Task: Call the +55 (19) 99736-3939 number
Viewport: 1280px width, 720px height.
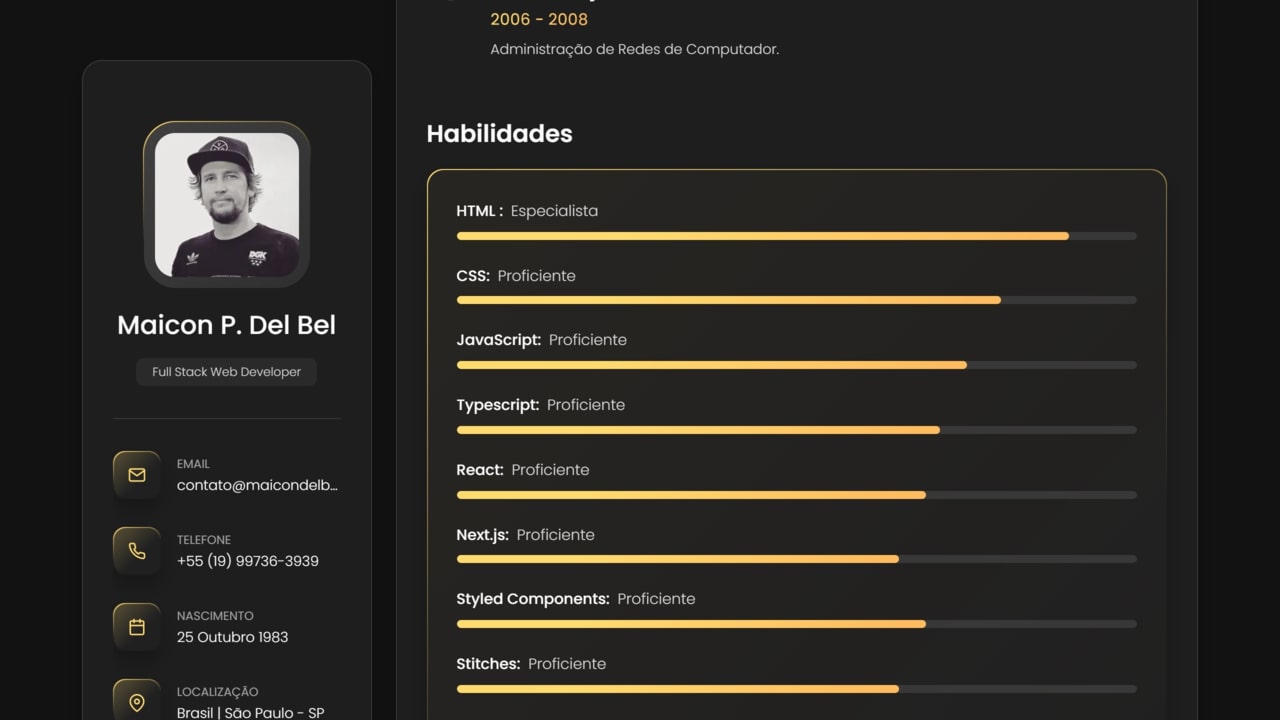Action: tap(248, 561)
